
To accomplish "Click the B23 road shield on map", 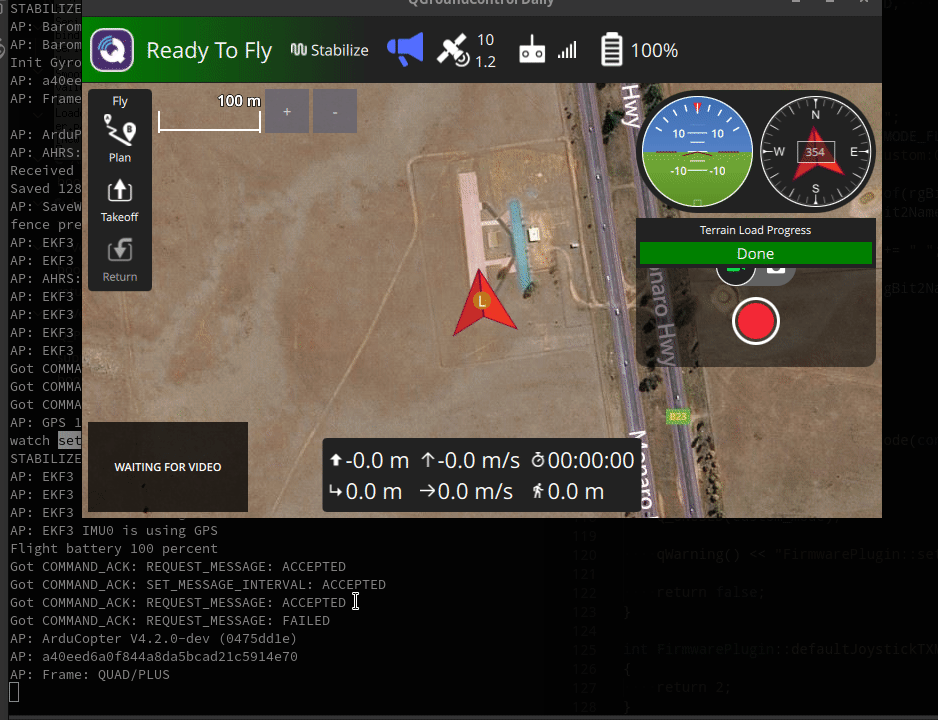I will [678, 416].
